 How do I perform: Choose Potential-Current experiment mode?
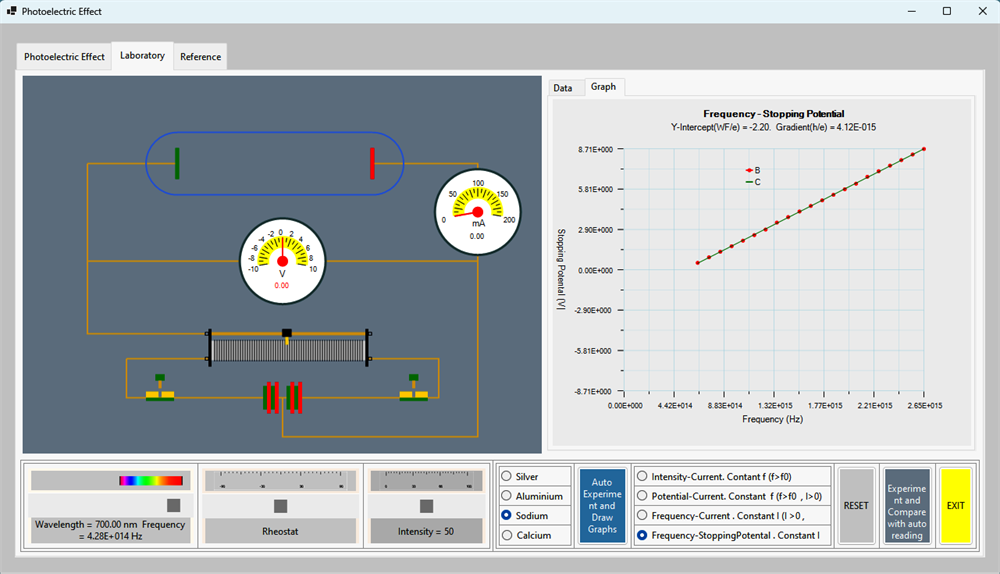click(x=733, y=496)
